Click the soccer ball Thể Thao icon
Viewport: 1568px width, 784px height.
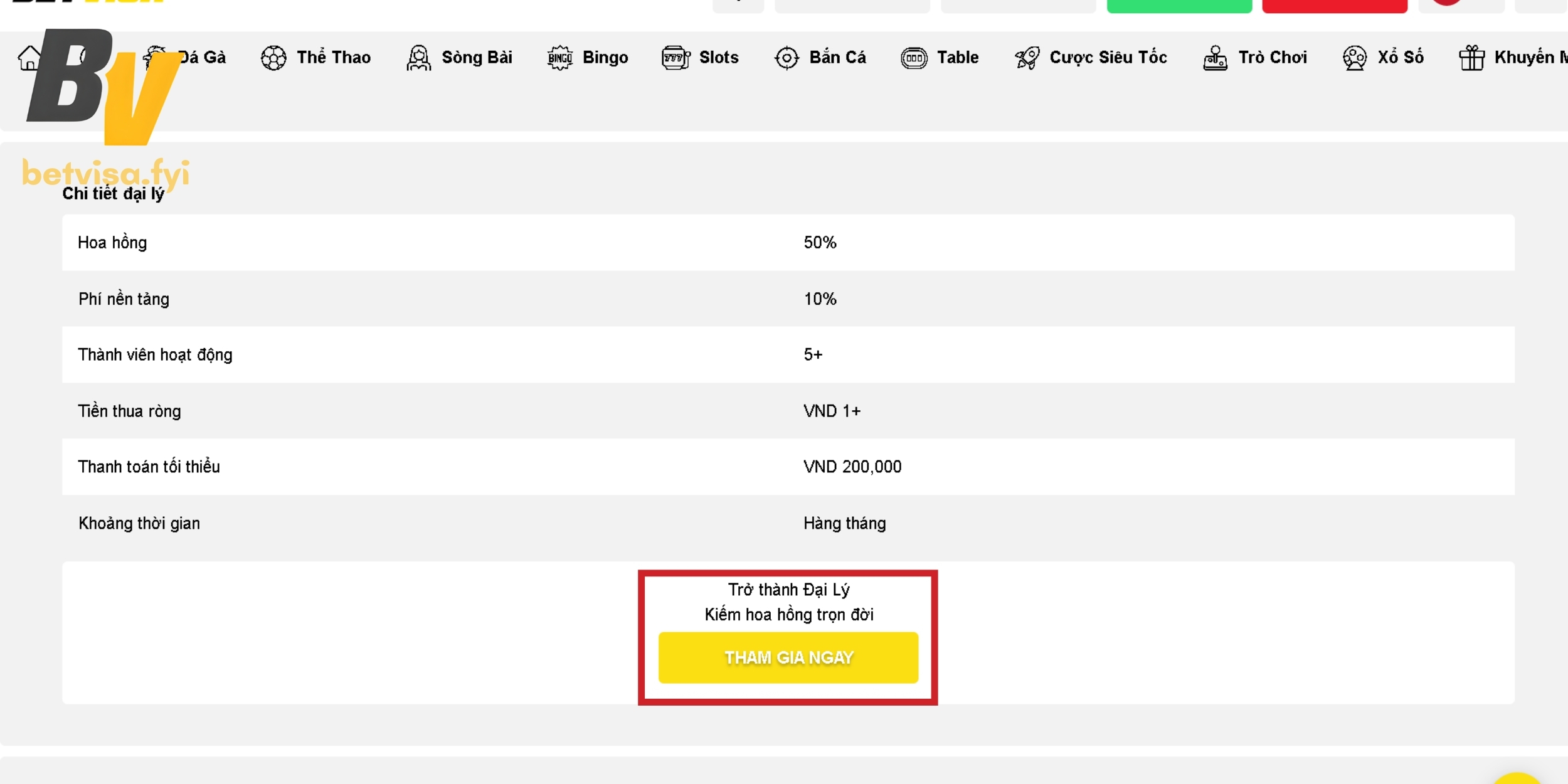click(273, 58)
